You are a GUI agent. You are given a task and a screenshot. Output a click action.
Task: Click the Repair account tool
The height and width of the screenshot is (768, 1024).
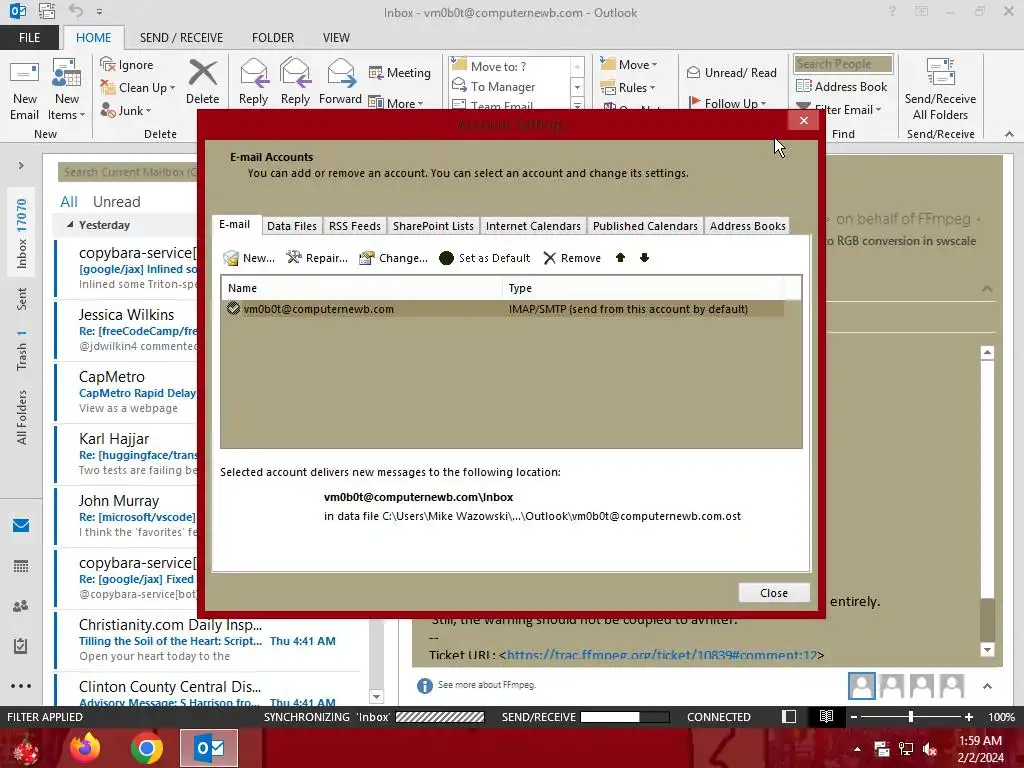click(x=317, y=258)
